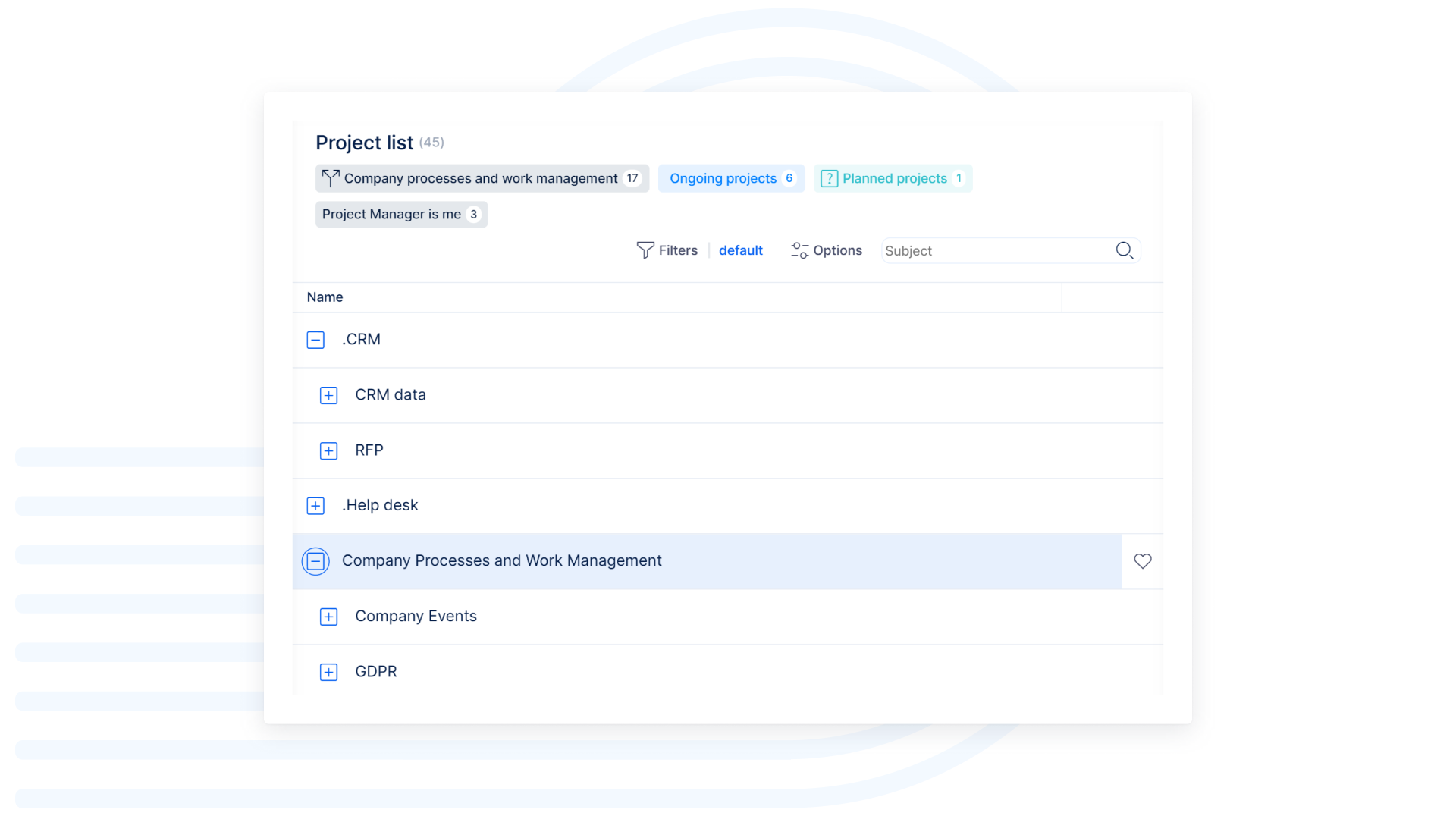Expand the .Help desk project

[315, 506]
